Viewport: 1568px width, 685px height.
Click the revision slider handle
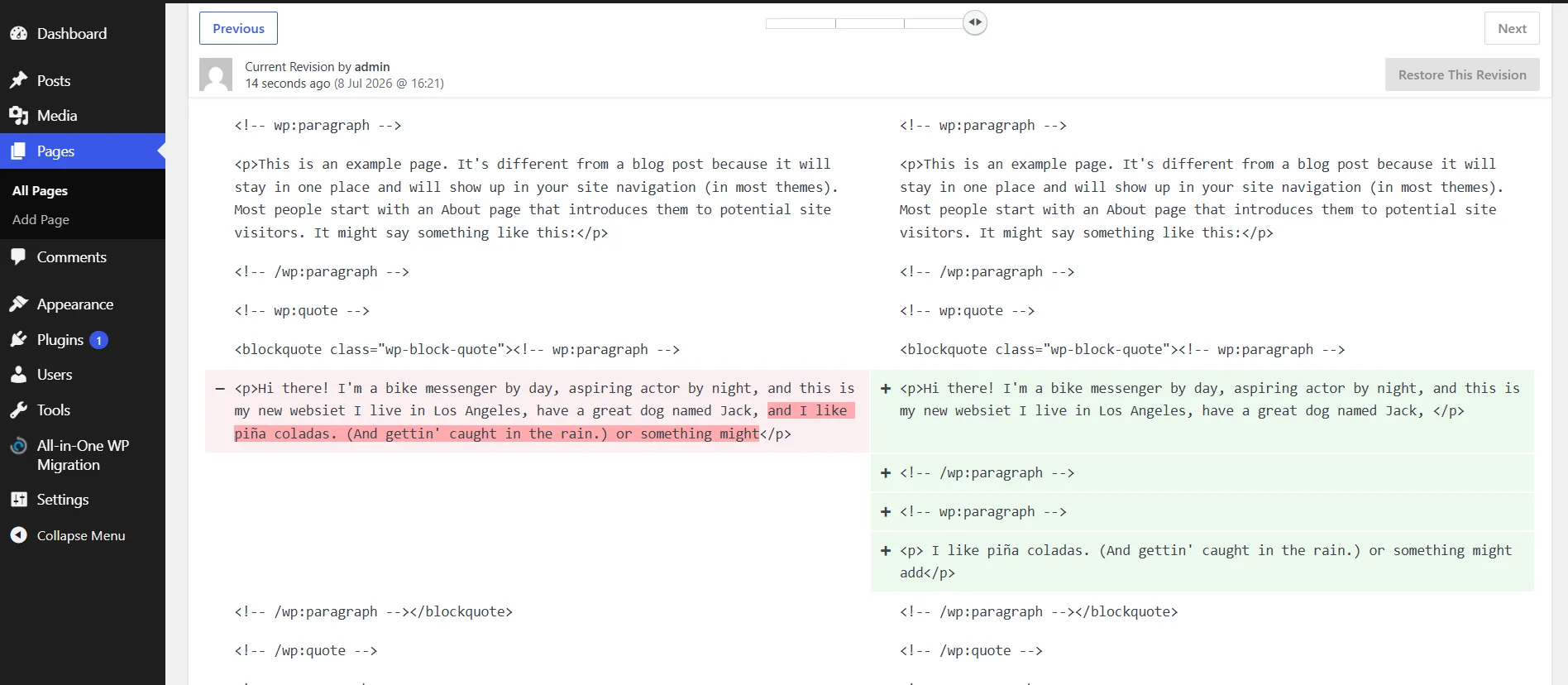pos(975,22)
